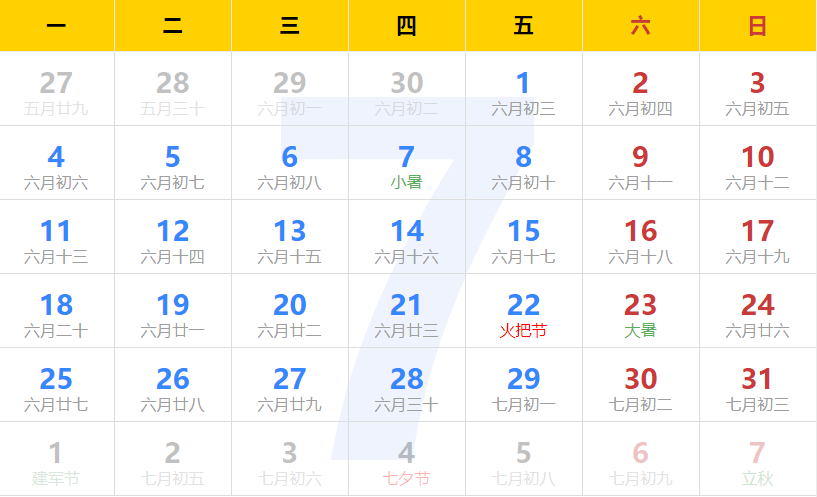Viewport: 817px width, 497px height.
Task: Select greyed August 6 (七月初九)
Action: (x=641, y=458)
